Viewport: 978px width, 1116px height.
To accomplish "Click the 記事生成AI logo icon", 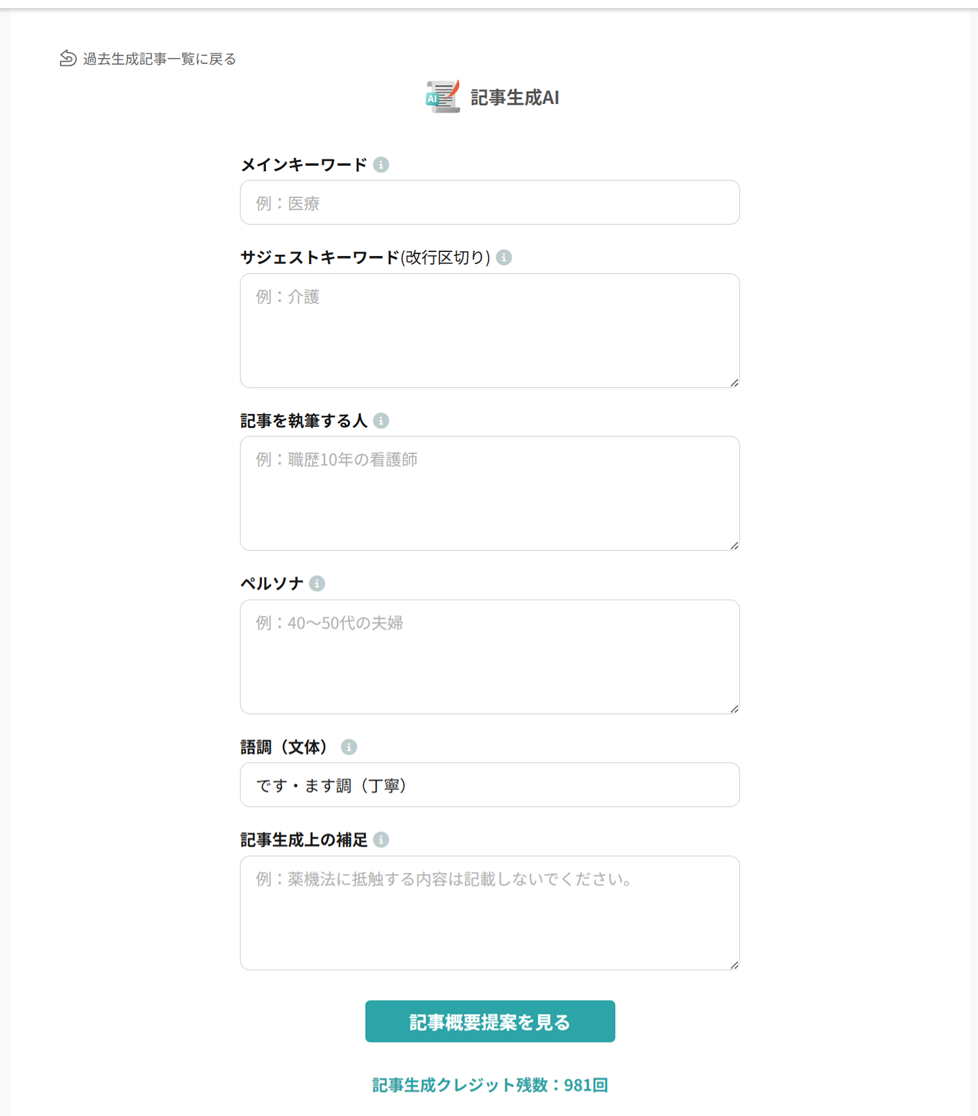I will click(442, 97).
